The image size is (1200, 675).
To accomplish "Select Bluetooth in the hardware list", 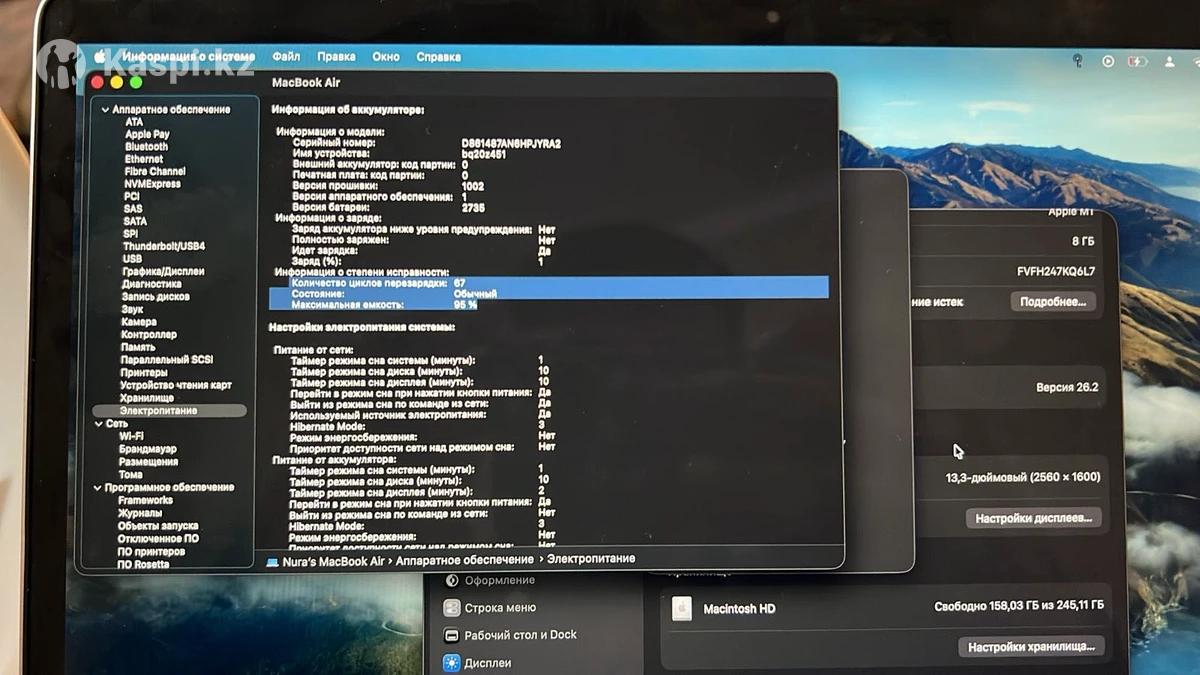I will point(146,147).
